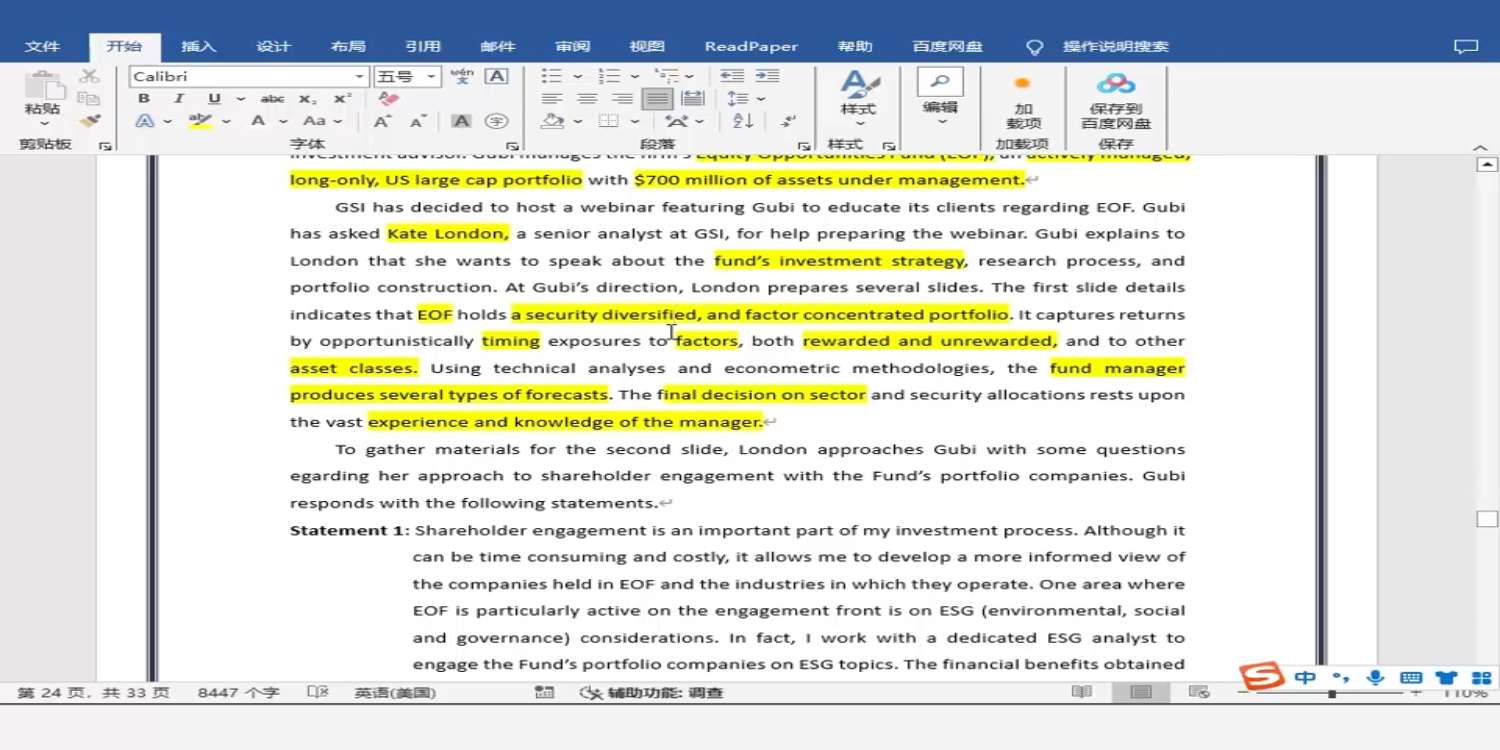1500x750 pixels.
Task: Open the Editing search button
Action: click(940, 96)
